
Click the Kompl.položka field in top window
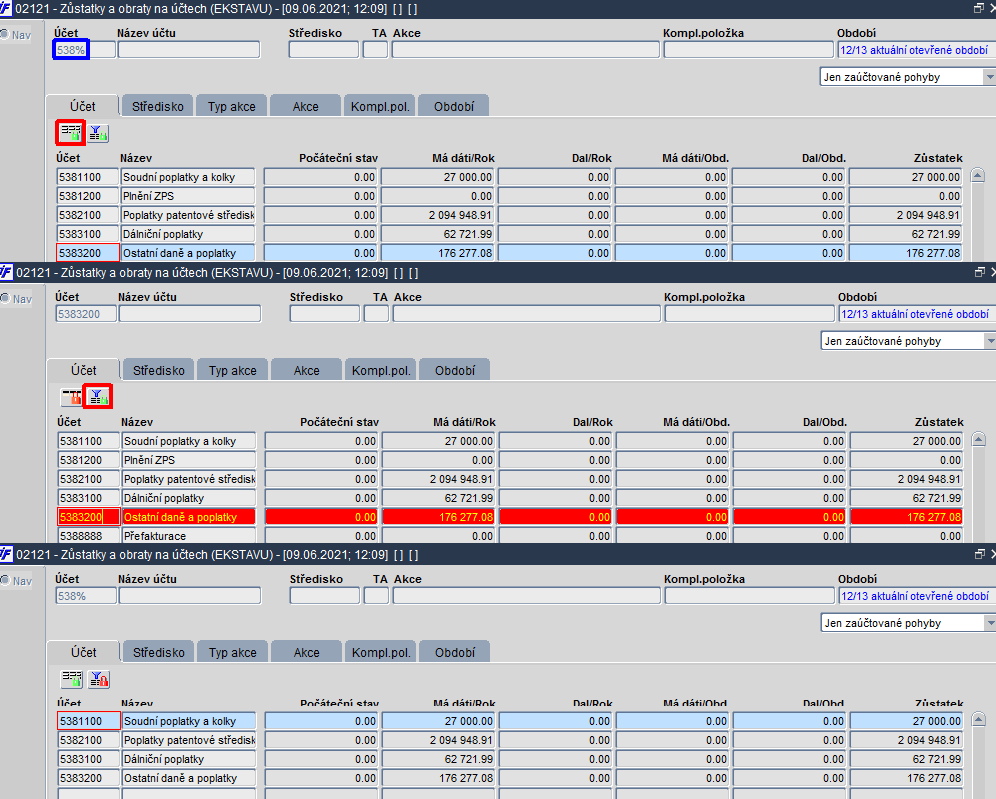click(x=748, y=50)
